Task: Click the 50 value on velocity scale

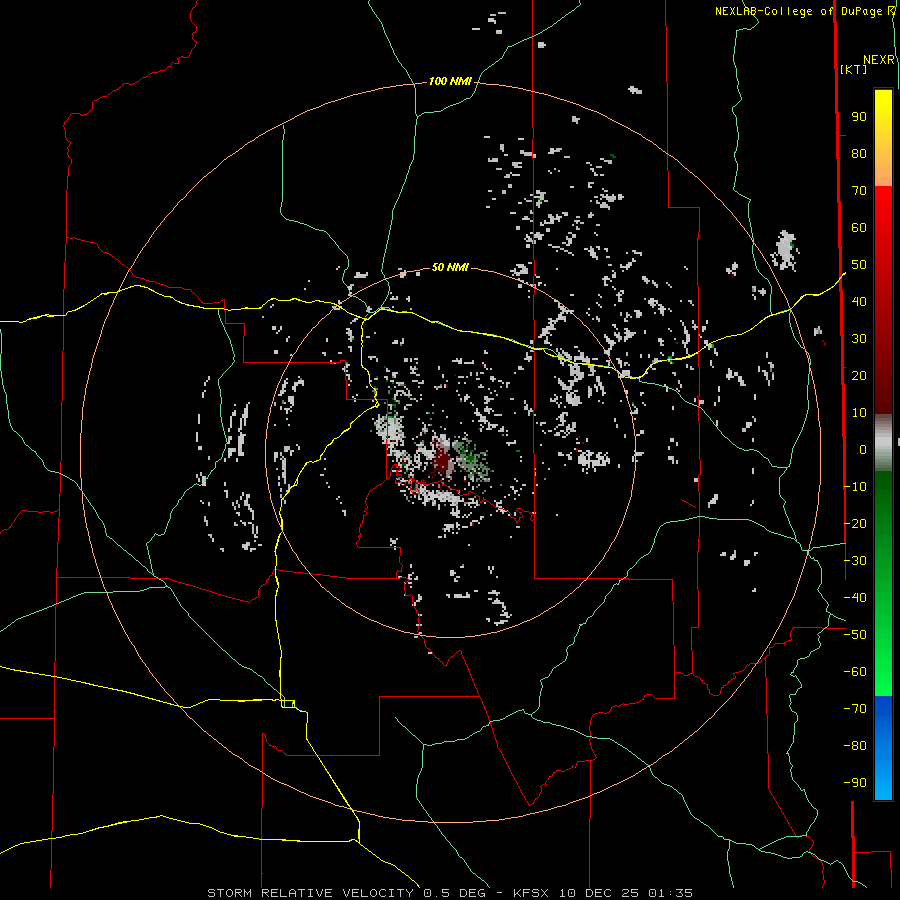Action: click(x=859, y=265)
